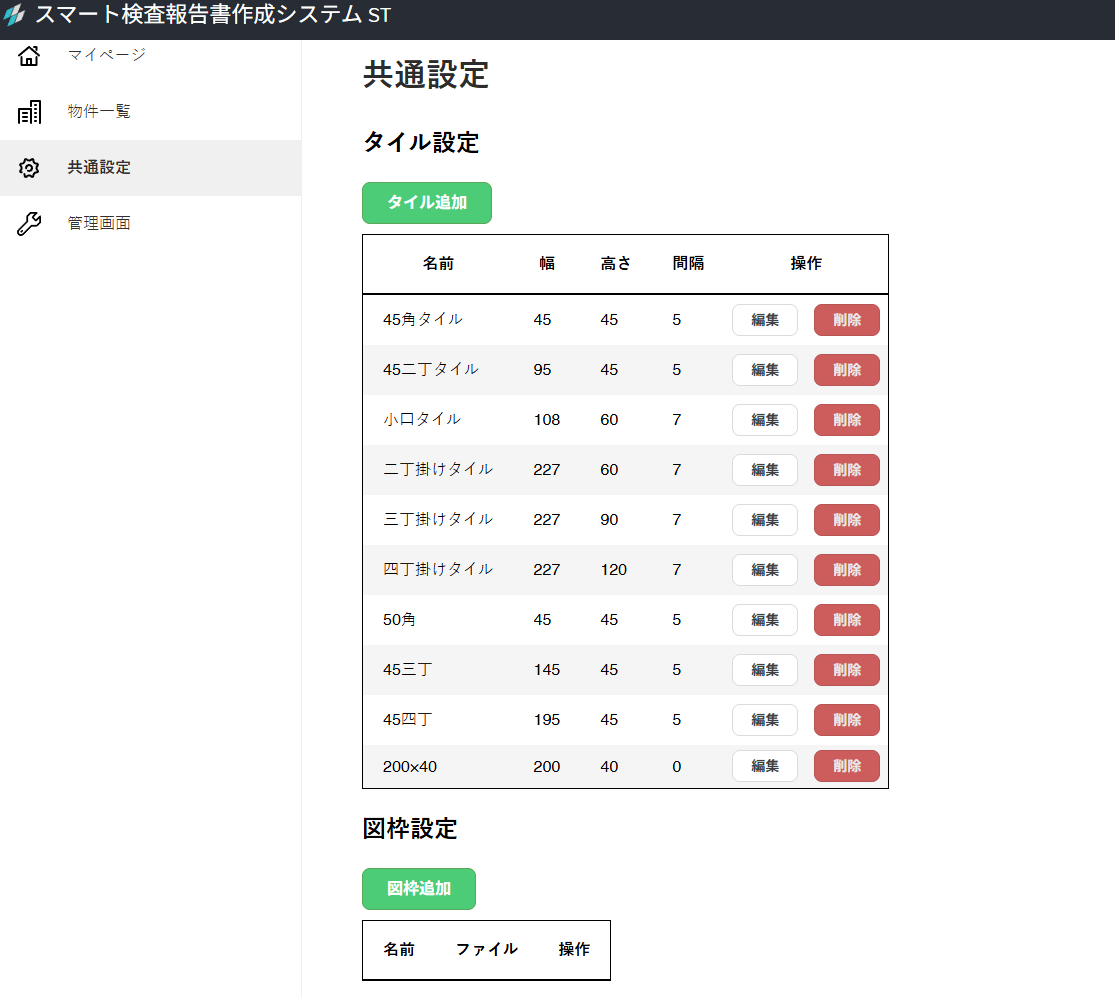Image resolution: width=1115 pixels, height=998 pixels.
Task: Go to 物件一覧 in the sidebar
Action: point(99,111)
